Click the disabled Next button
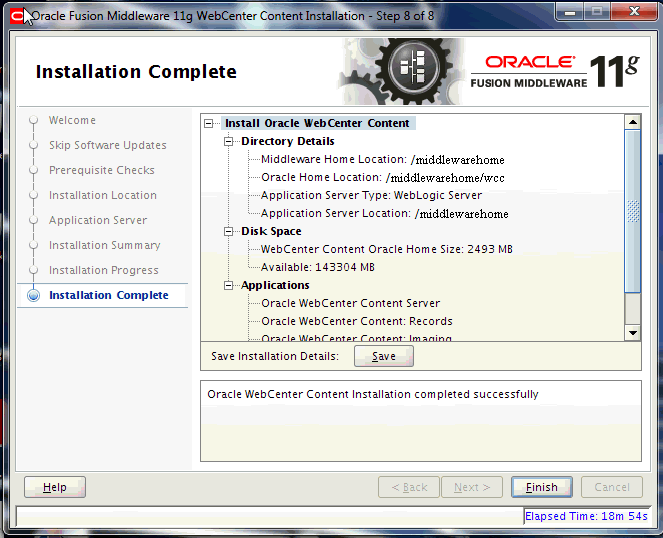Viewport: 663px width, 538px height. pyautogui.click(x=472, y=487)
